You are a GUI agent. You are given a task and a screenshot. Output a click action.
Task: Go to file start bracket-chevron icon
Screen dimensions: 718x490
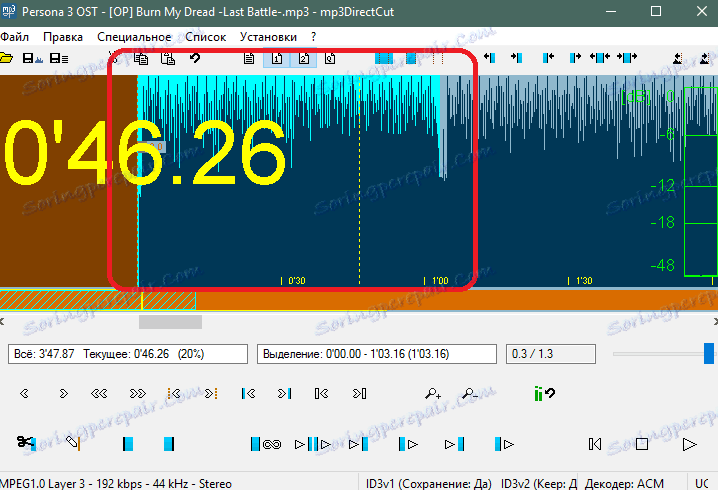321,393
